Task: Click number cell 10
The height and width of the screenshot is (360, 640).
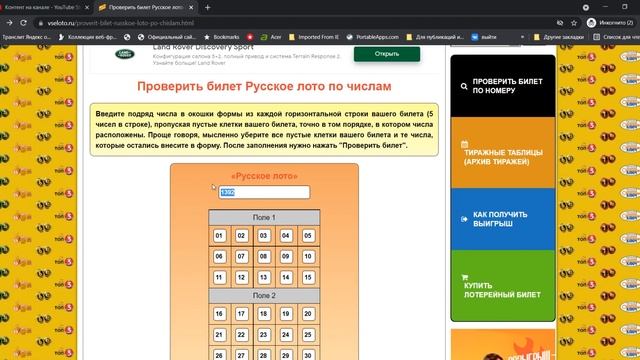Action: [308, 256]
